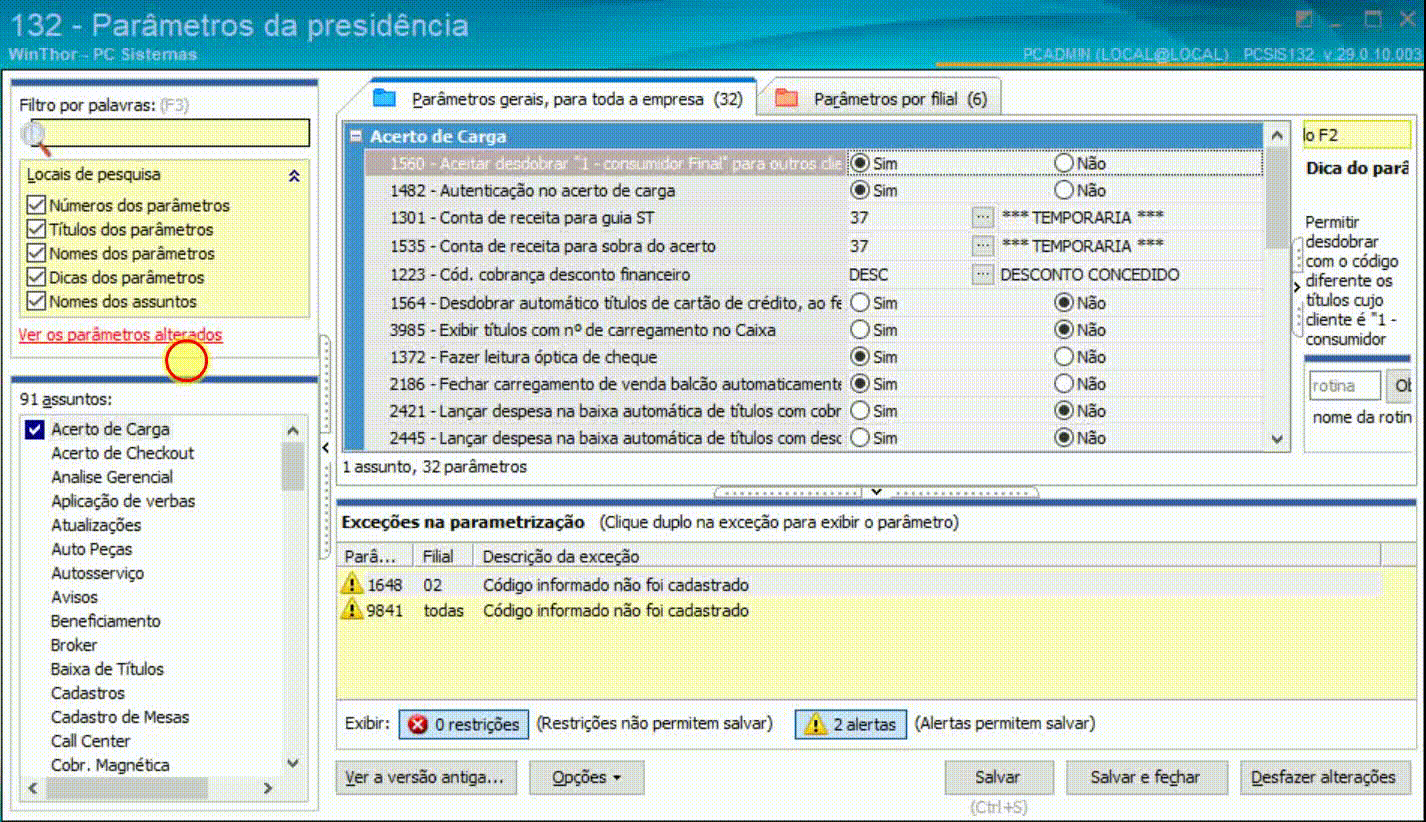Image resolution: width=1426 pixels, height=822 pixels.
Task: Sort by Descrição da exceção column header
Action: click(927, 556)
